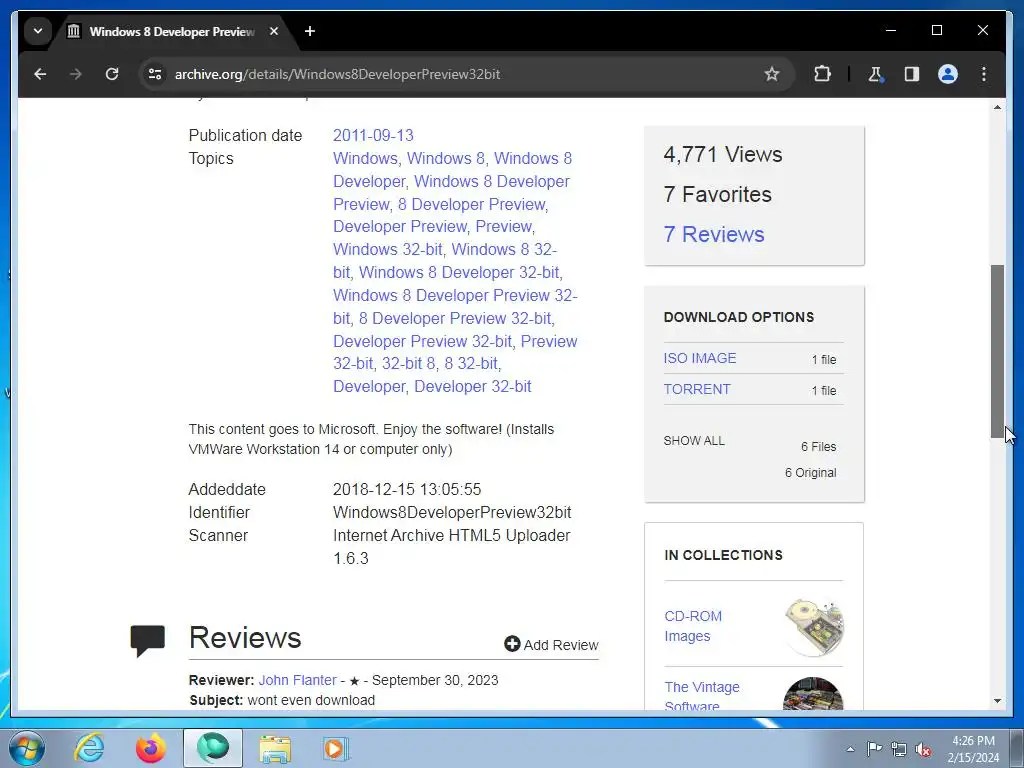1024x768 pixels.
Task: Select the '4,771 Views' text
Action: [722, 154]
